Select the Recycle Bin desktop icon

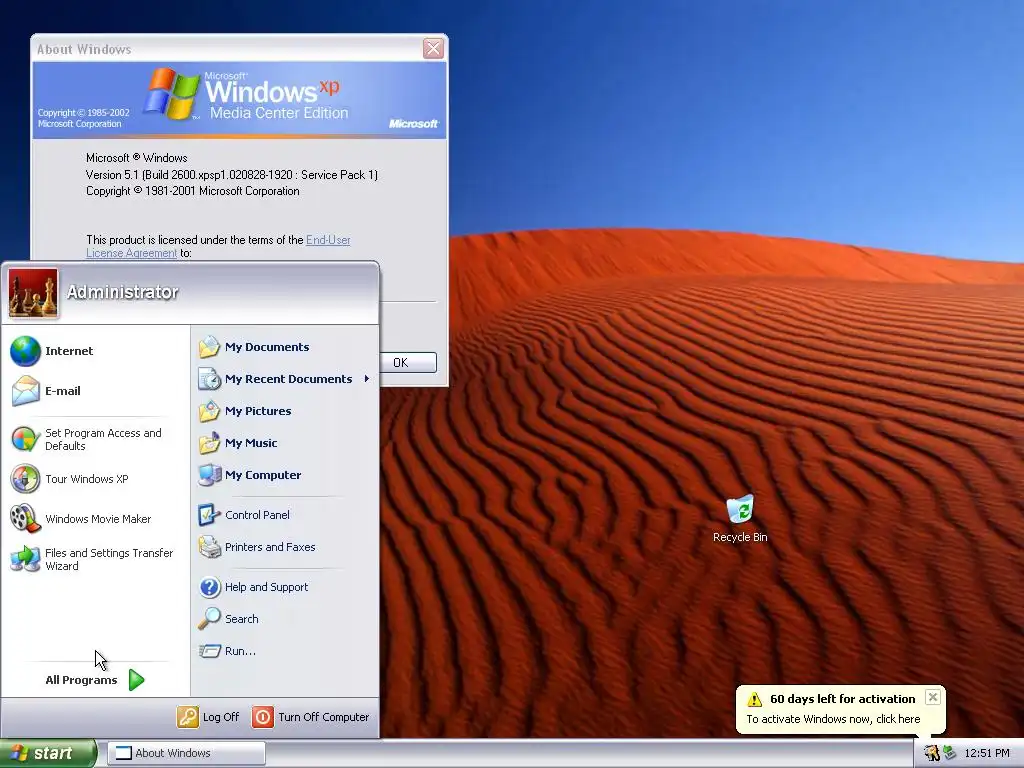point(740,509)
